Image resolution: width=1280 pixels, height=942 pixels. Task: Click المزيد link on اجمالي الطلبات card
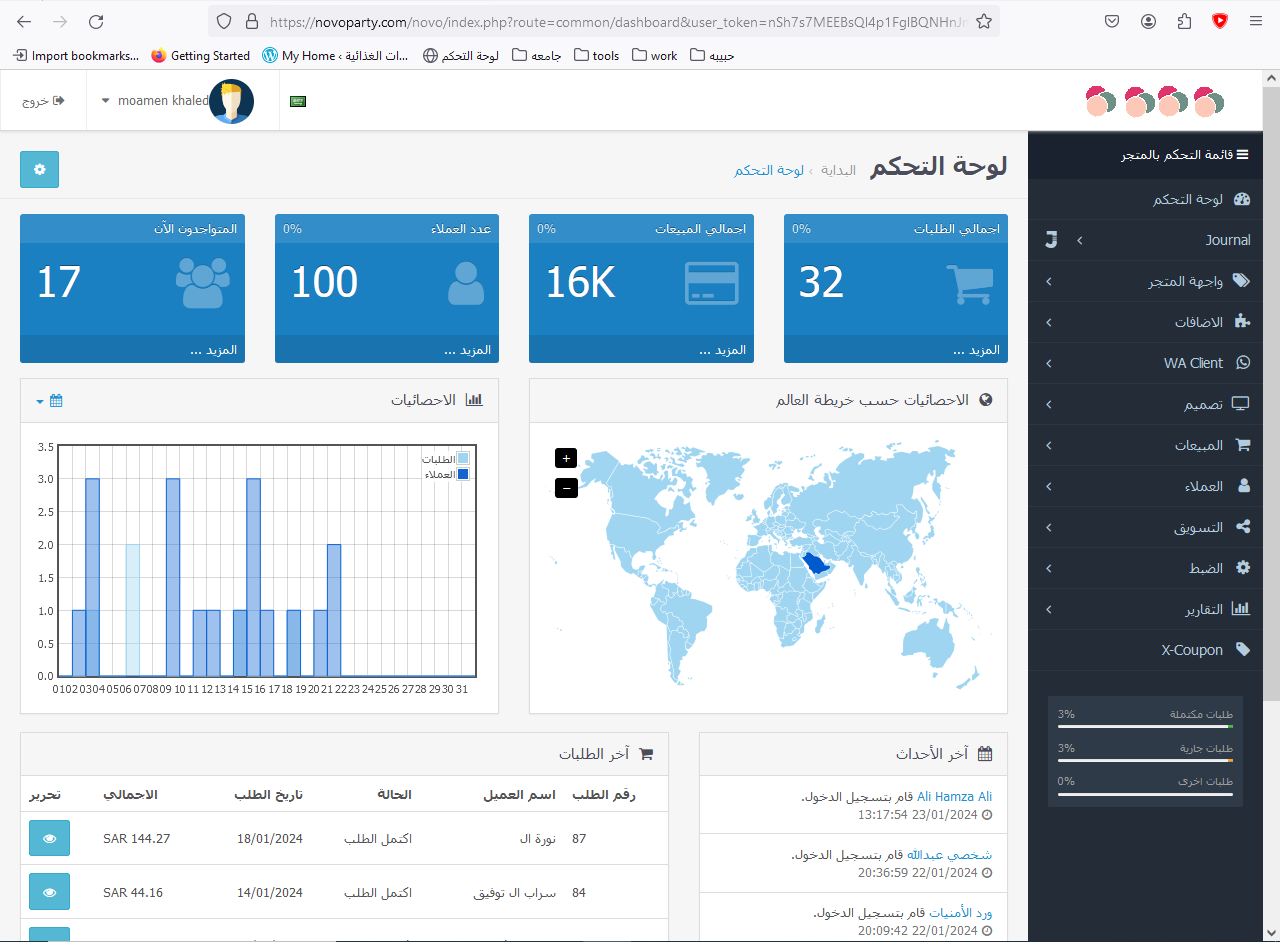977,350
